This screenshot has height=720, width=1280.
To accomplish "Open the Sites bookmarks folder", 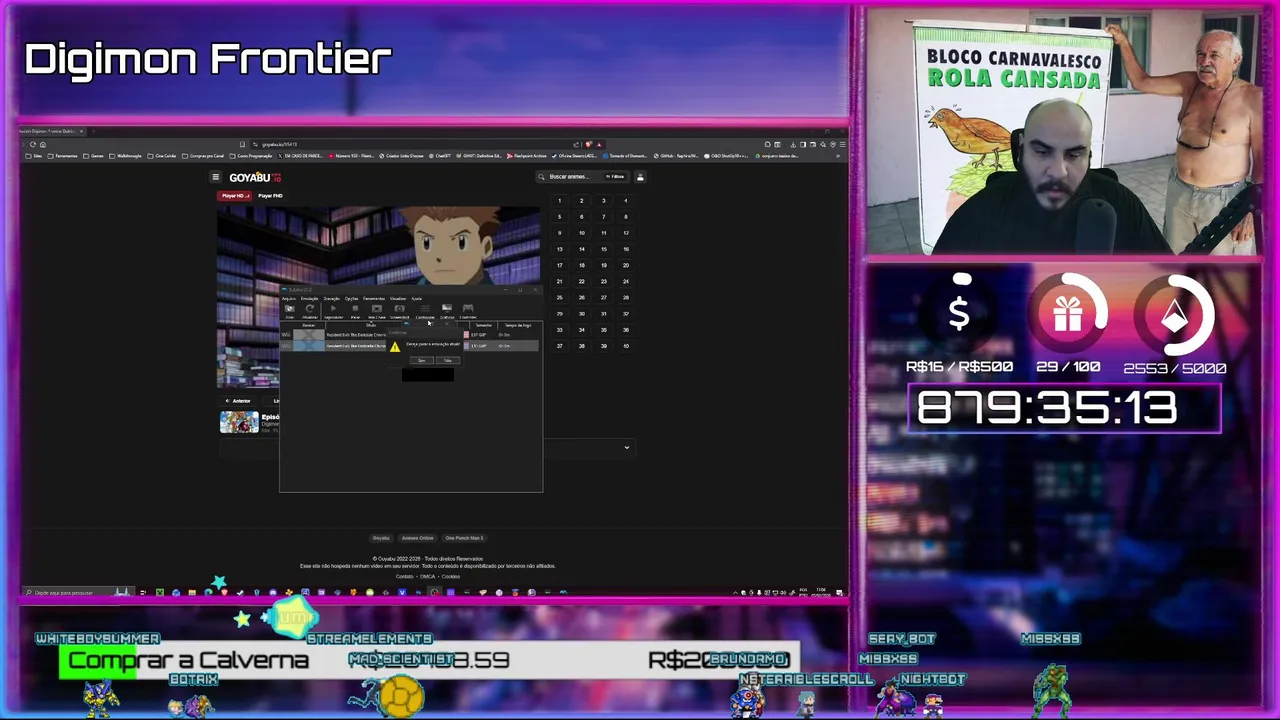I will [x=34, y=156].
